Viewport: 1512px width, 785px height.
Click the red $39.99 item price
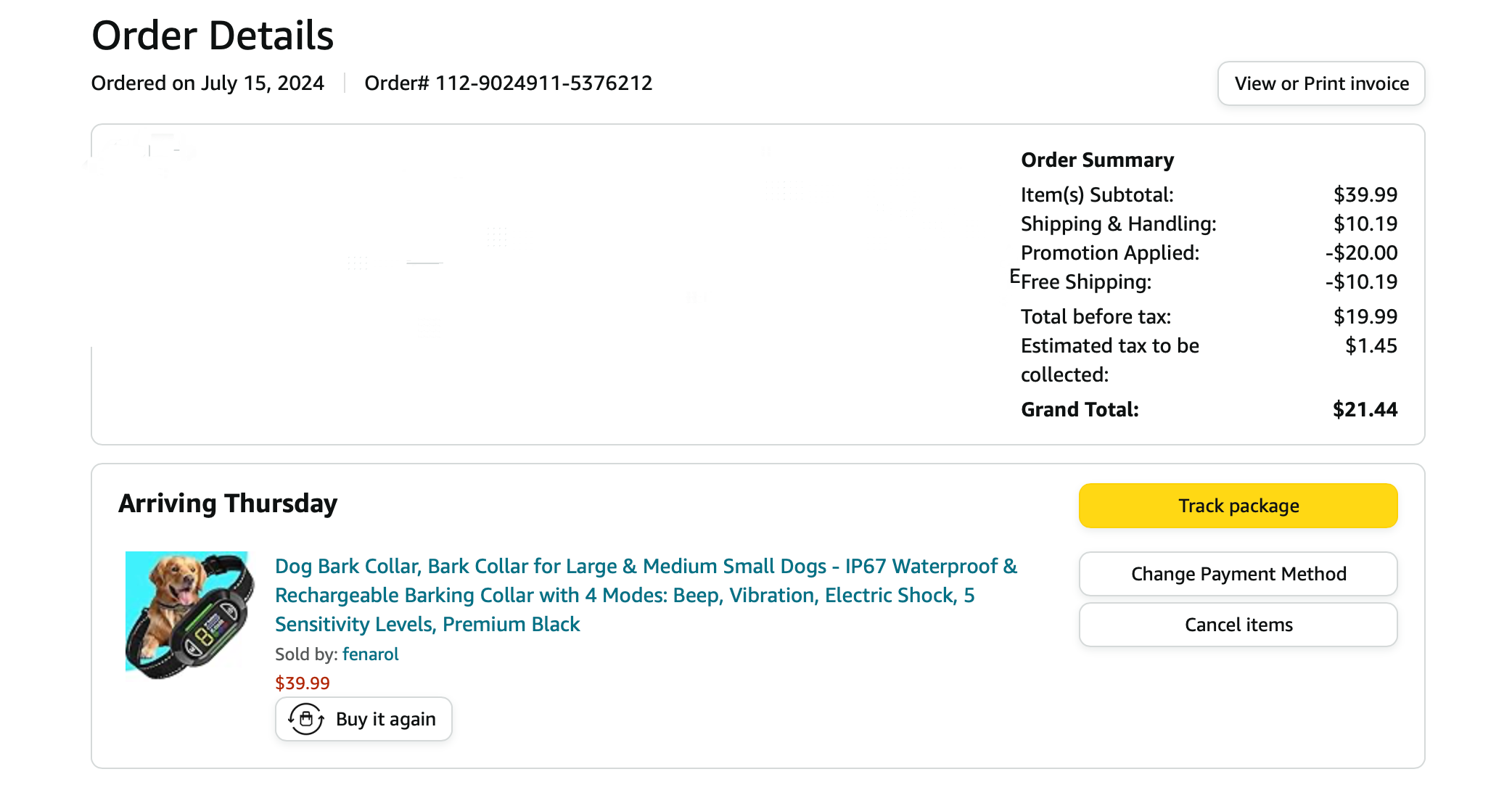[x=302, y=683]
